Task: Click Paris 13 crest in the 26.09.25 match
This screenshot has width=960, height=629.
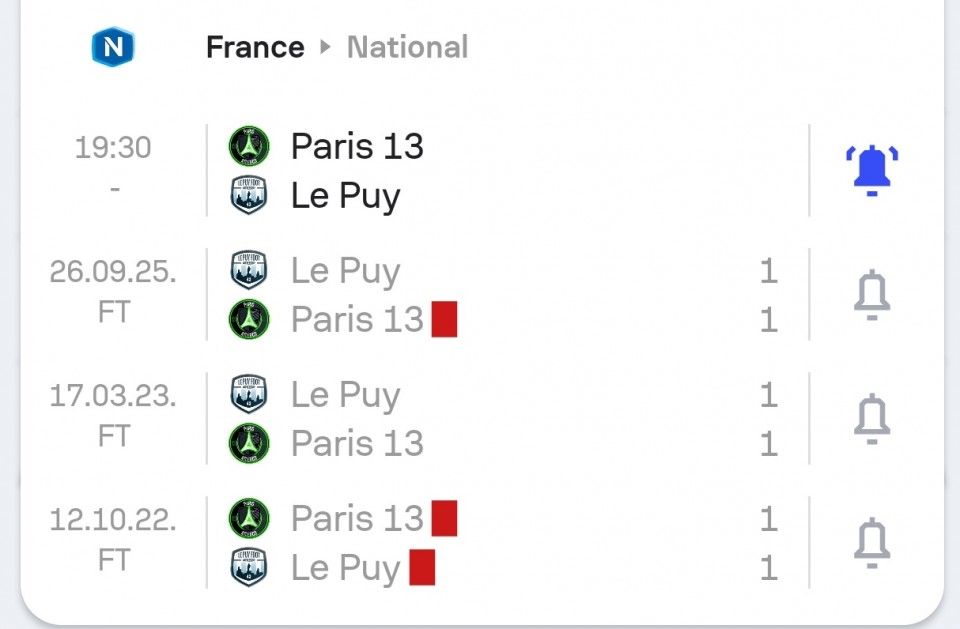Action: pyautogui.click(x=249, y=320)
